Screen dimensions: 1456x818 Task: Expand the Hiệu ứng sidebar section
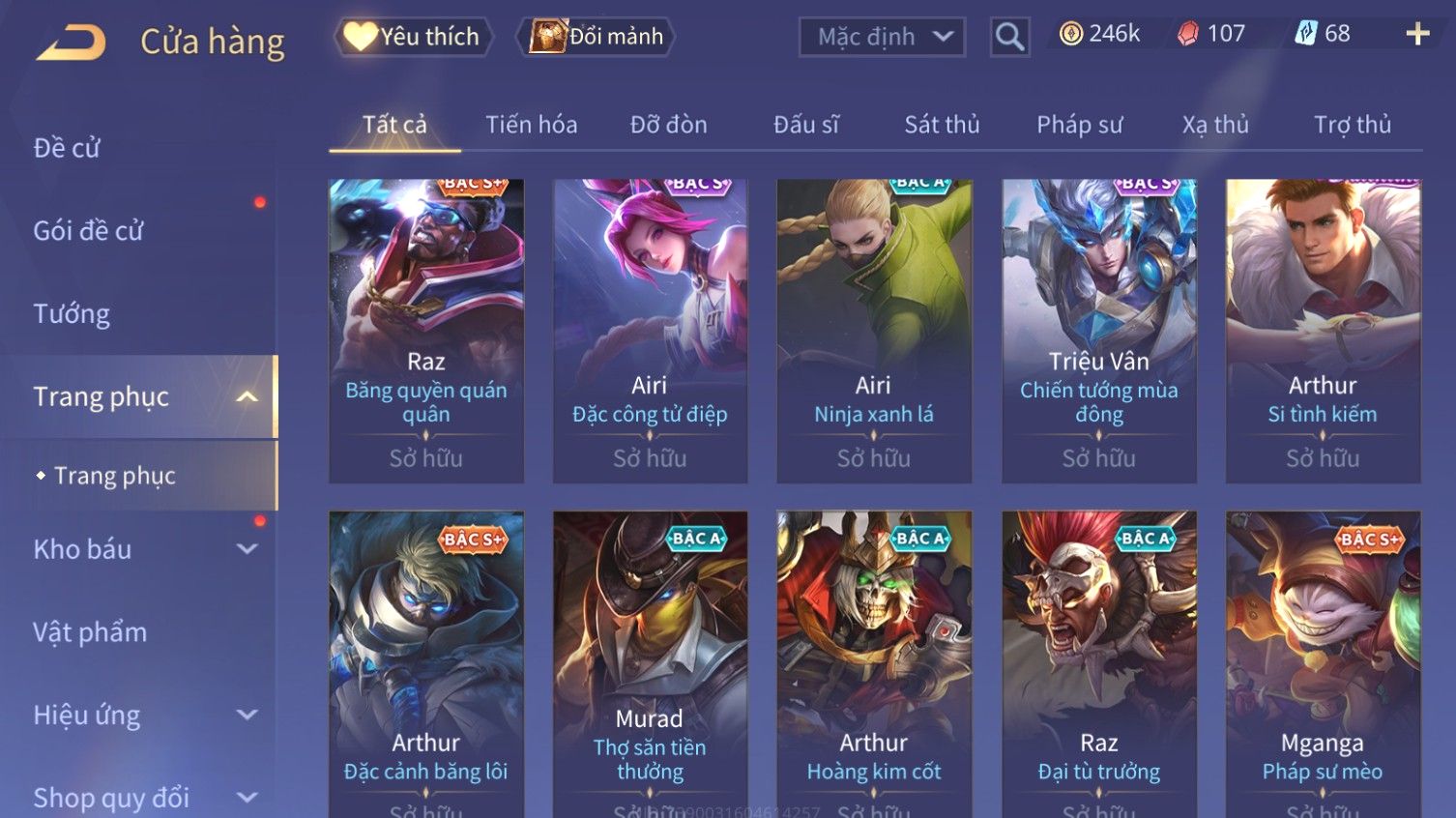[x=248, y=716]
